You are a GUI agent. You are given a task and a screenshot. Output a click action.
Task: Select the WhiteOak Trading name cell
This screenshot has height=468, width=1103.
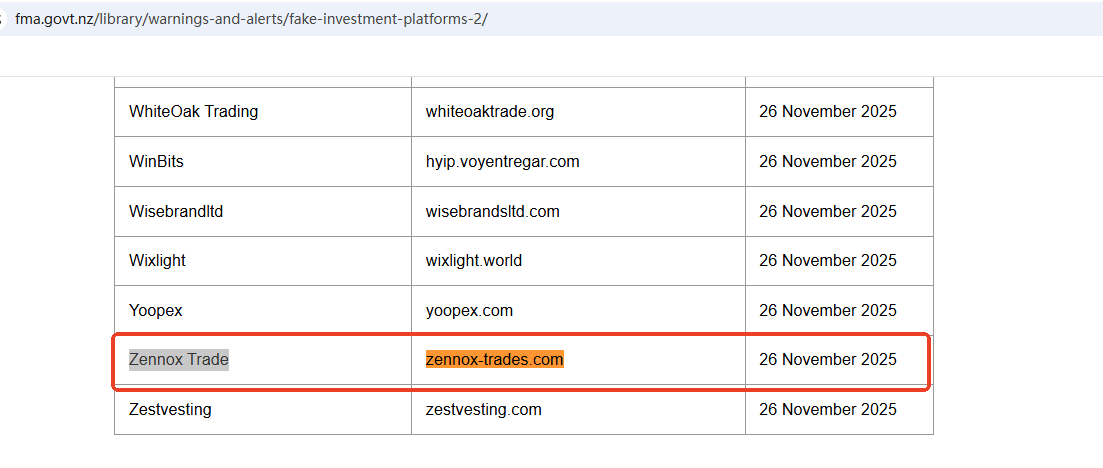click(193, 112)
